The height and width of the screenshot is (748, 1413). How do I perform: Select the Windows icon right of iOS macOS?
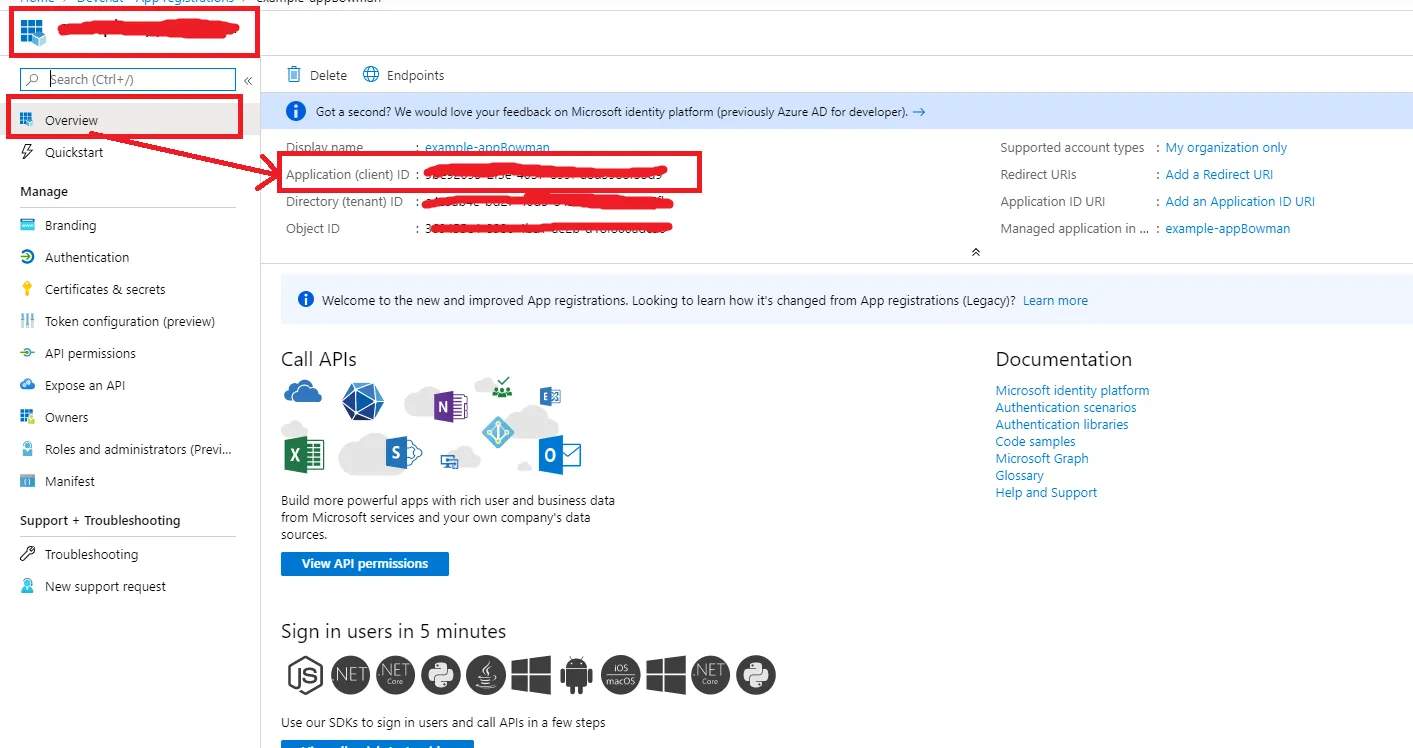click(x=666, y=676)
